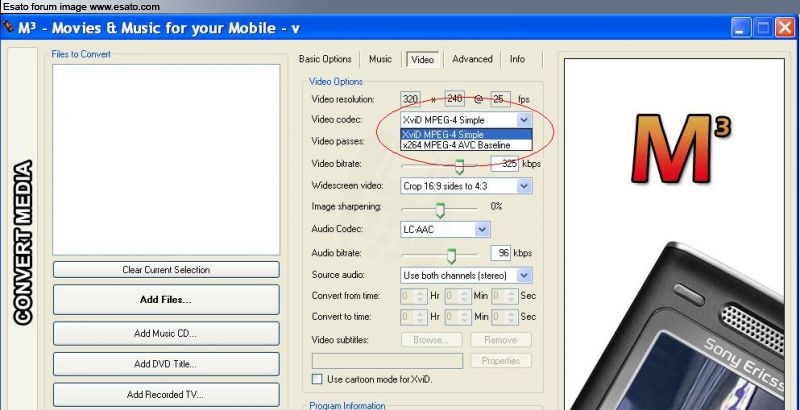The height and width of the screenshot is (410, 800).
Task: Open the Video codec dropdown arrow
Action: 524,120
